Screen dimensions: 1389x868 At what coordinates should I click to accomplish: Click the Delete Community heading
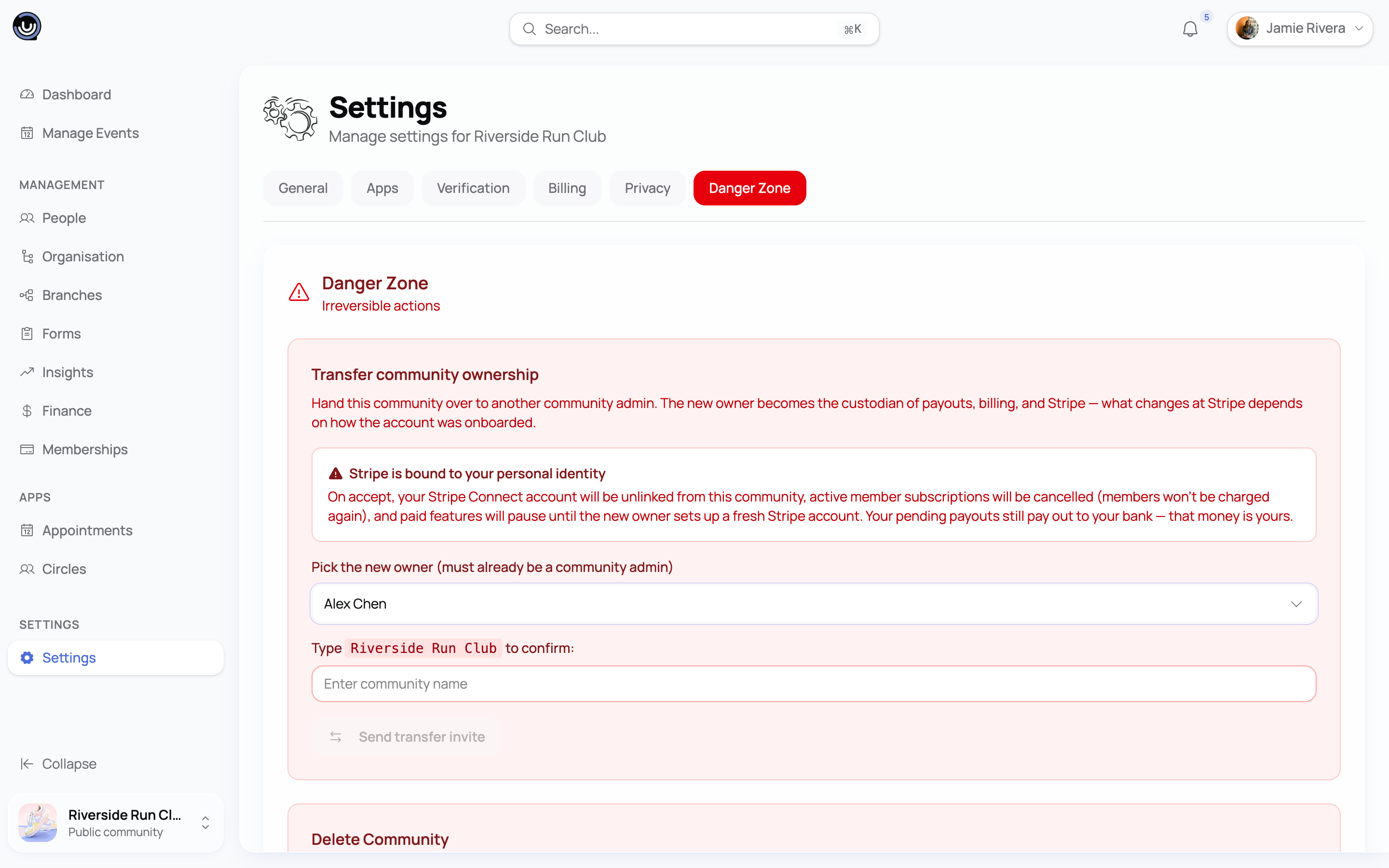tap(380, 839)
